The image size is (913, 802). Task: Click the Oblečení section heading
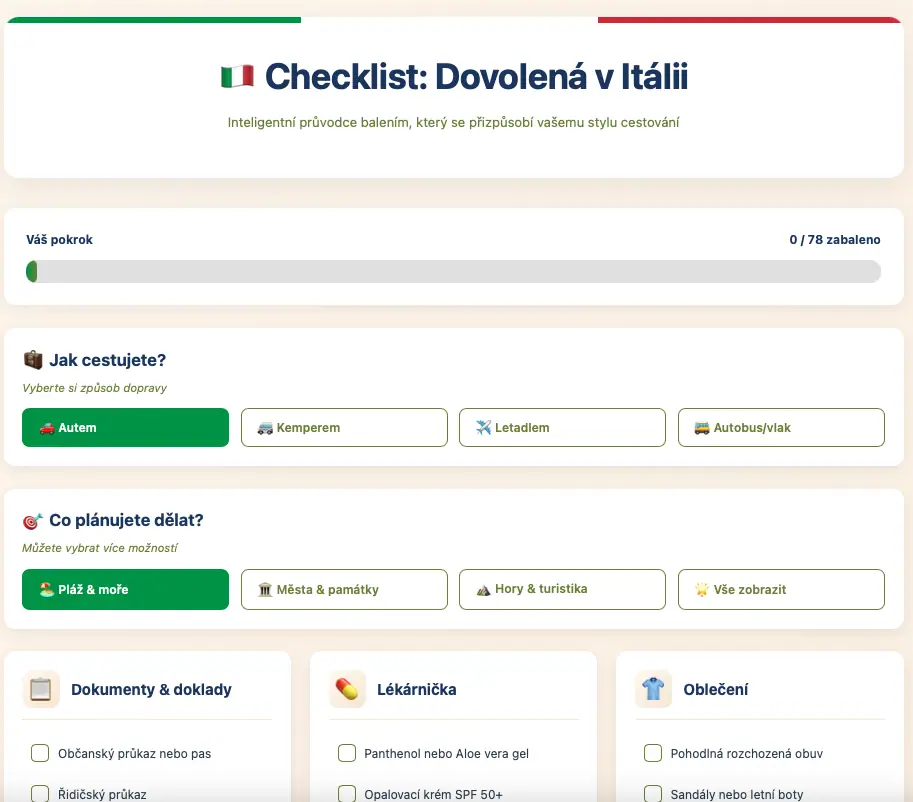click(x=716, y=690)
